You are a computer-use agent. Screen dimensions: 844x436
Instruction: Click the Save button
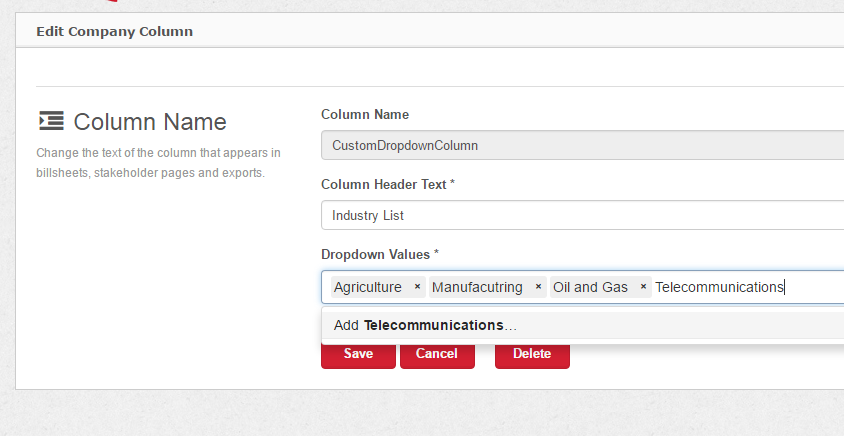pyautogui.click(x=358, y=353)
